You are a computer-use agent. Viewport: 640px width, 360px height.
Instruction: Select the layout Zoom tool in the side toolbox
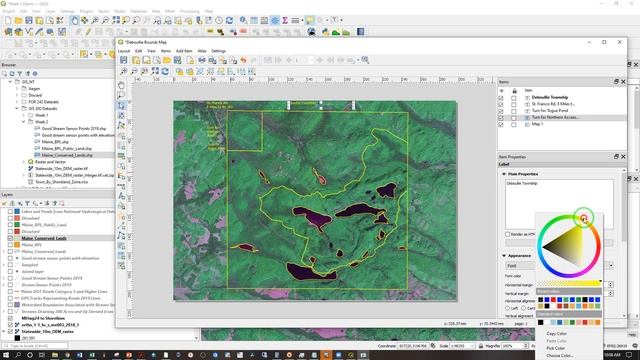121,95
